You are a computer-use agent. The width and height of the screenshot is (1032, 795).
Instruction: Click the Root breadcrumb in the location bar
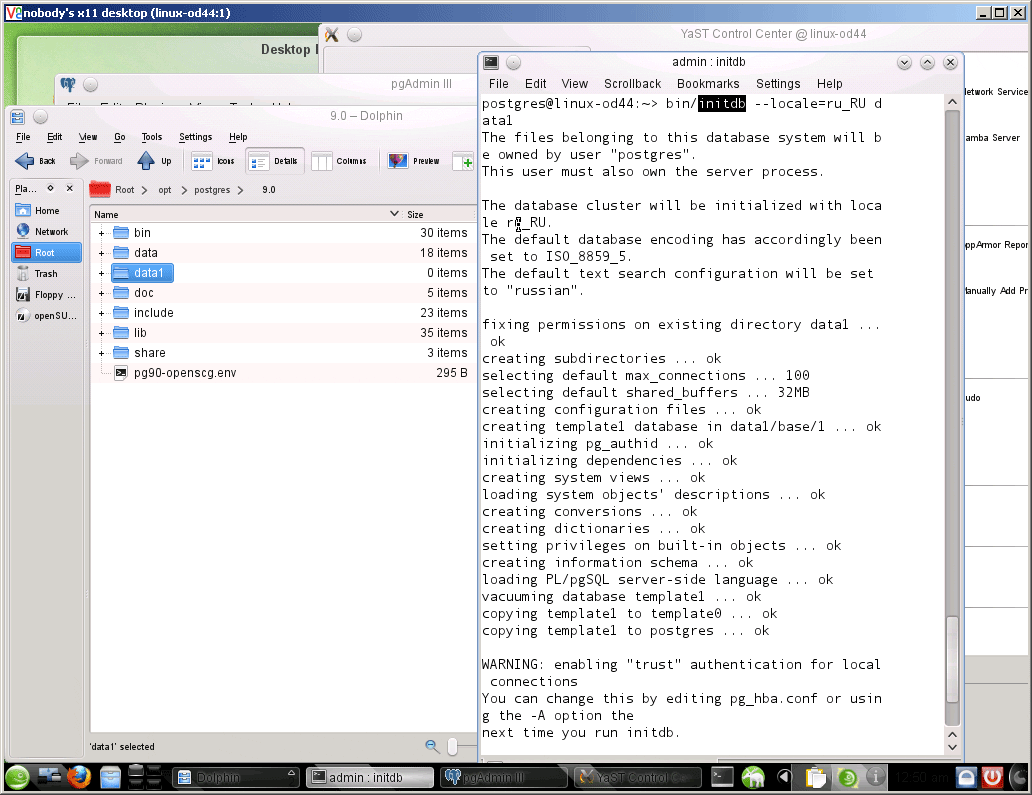pyautogui.click(x=124, y=190)
